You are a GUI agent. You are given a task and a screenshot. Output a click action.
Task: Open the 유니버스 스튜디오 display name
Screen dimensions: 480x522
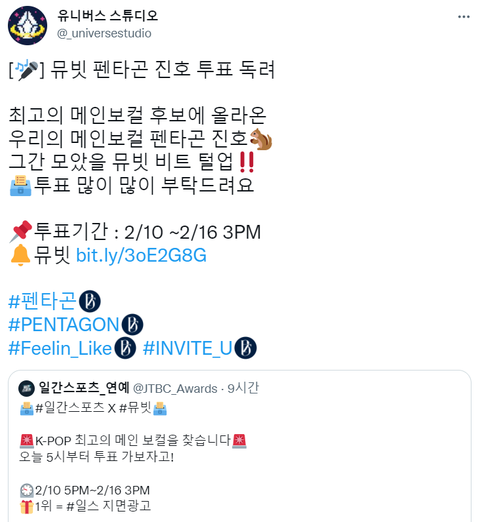107,15
